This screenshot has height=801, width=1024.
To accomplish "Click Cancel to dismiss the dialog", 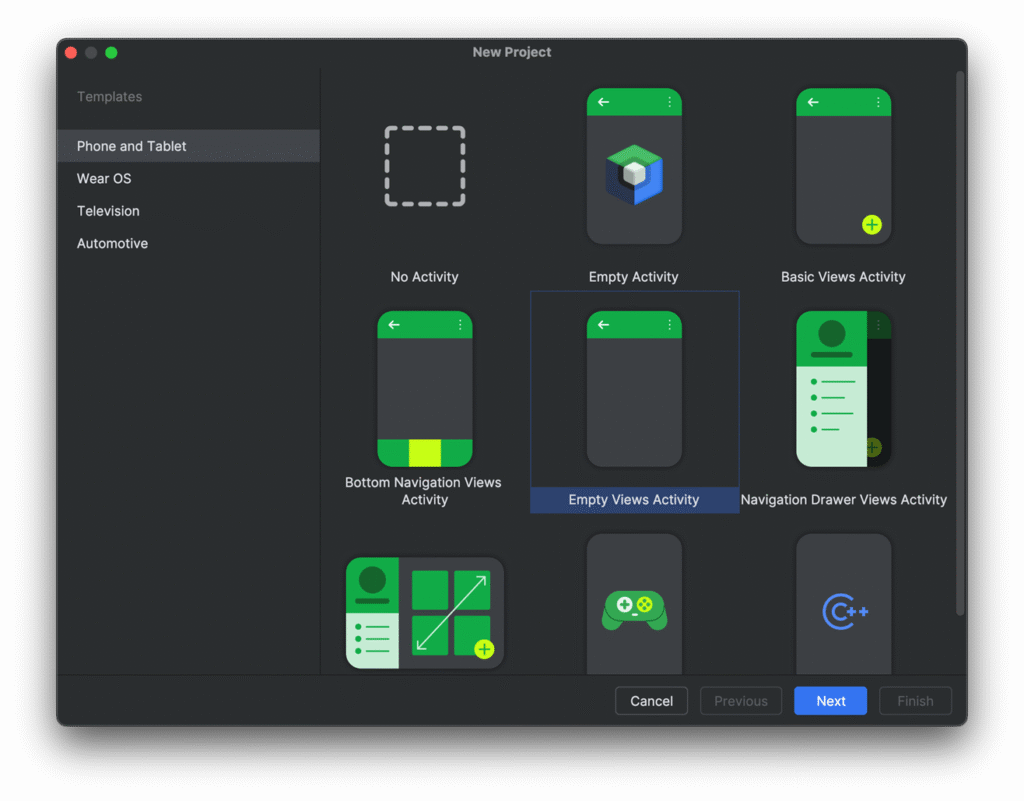I will (x=651, y=701).
